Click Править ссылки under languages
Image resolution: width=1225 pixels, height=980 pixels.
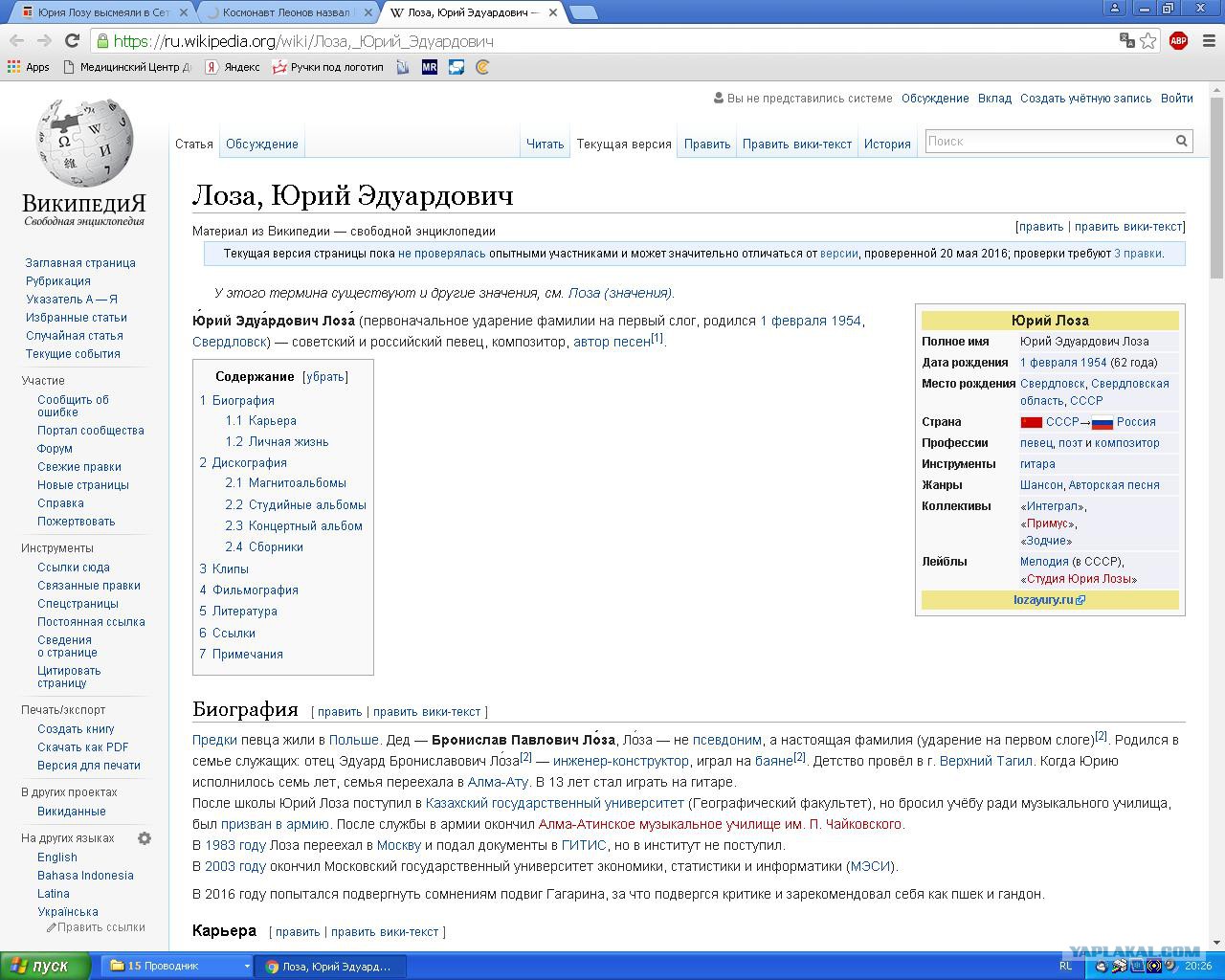96,927
